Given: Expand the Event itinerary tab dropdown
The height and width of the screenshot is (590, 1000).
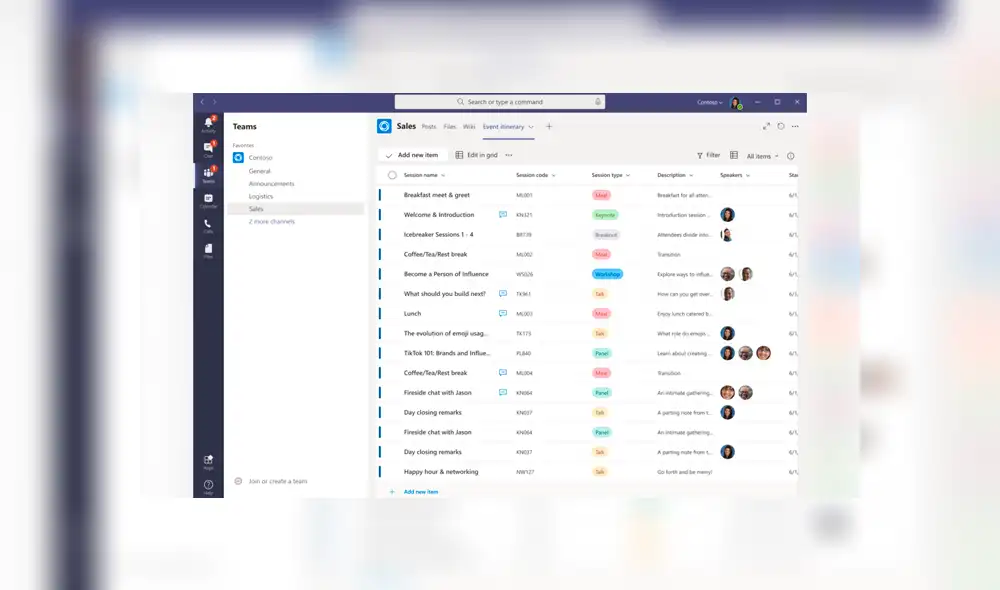Looking at the screenshot, I should point(530,127).
